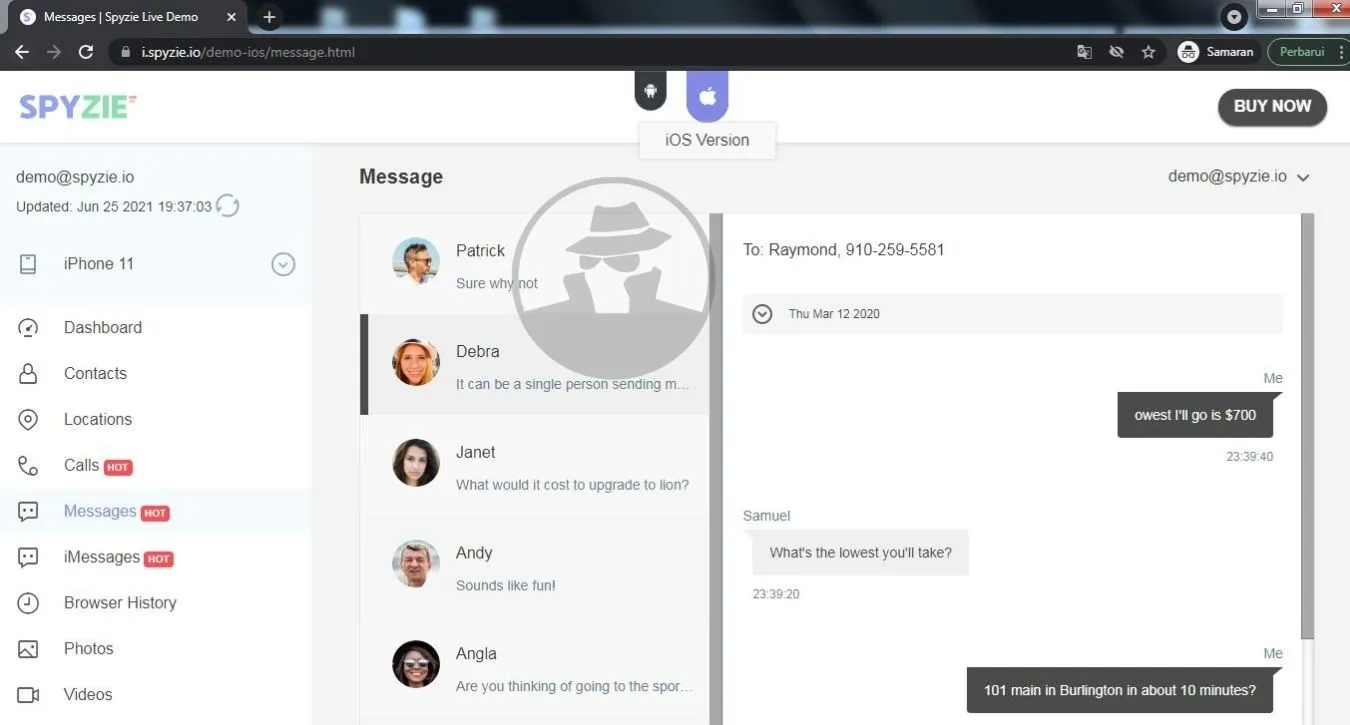Click the Contacts person icon
This screenshot has width=1350, height=725.
[x=28, y=374]
